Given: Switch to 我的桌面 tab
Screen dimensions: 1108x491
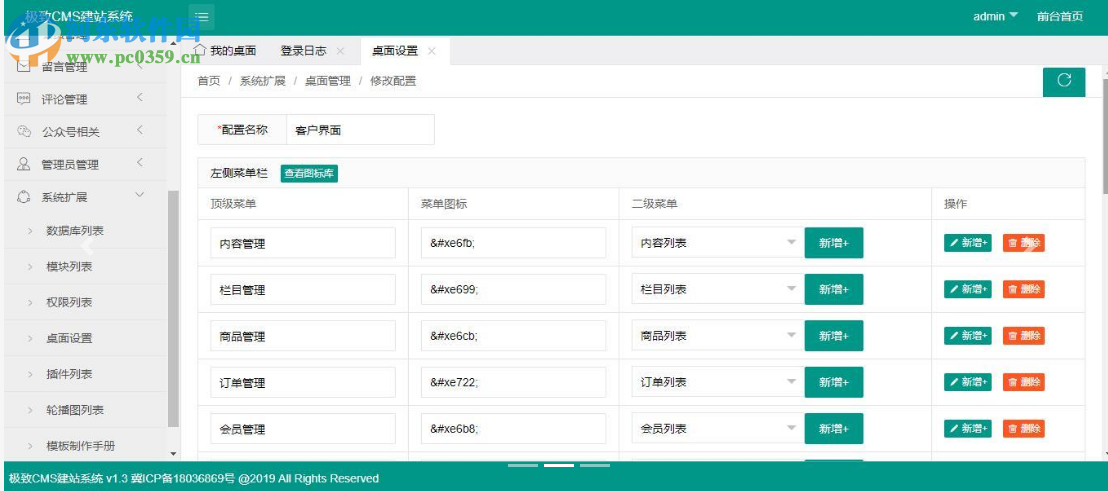Looking at the screenshot, I should pos(225,51).
